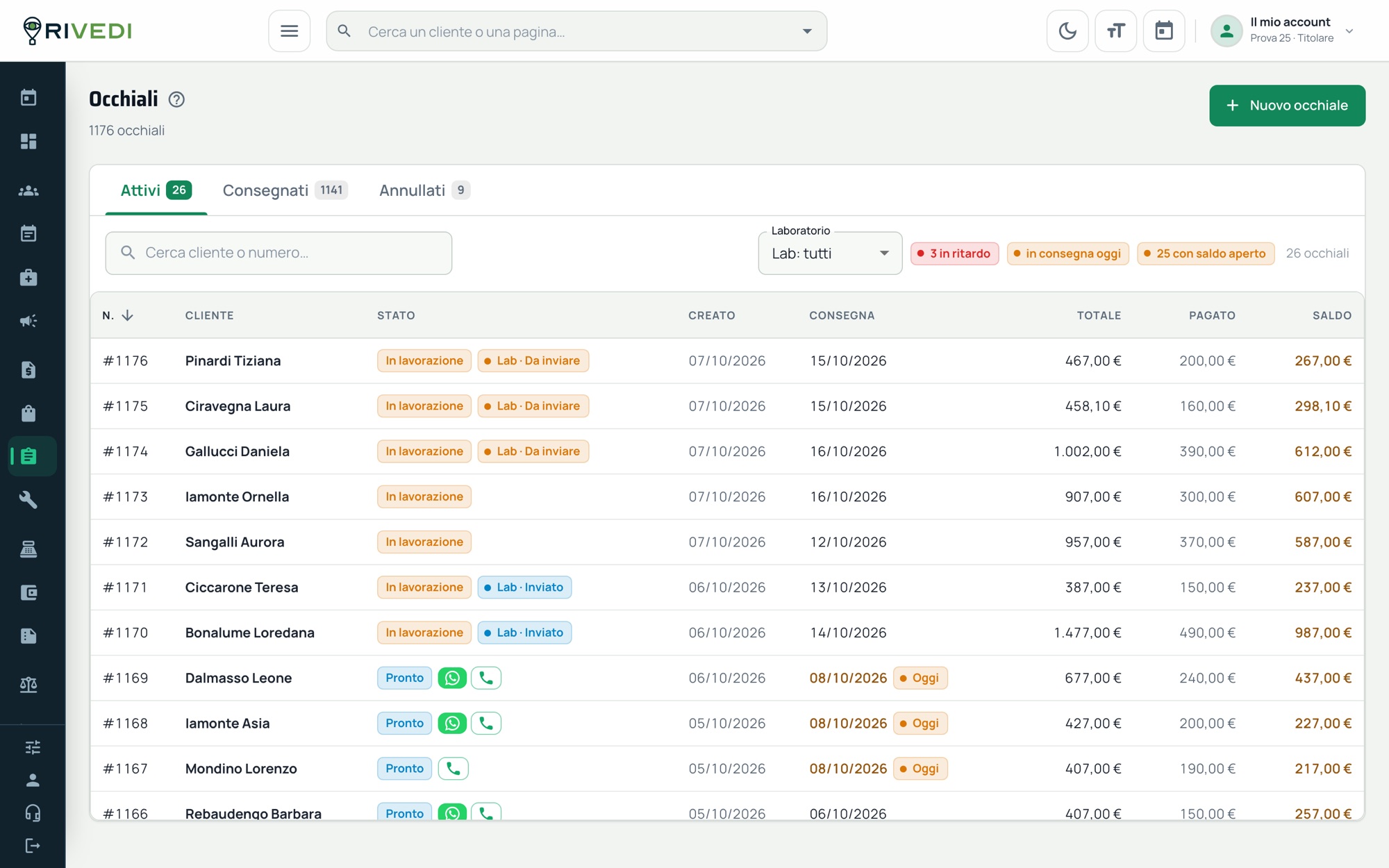The image size is (1389, 868).
Task: Open client Pinardi Tiziana row
Action: pyautogui.click(x=726, y=361)
